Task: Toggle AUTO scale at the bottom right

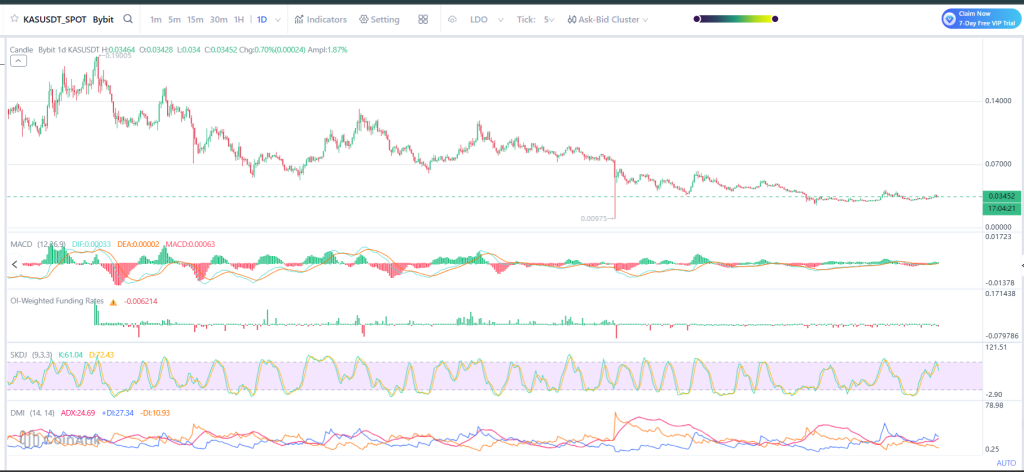Action: click(x=1005, y=463)
